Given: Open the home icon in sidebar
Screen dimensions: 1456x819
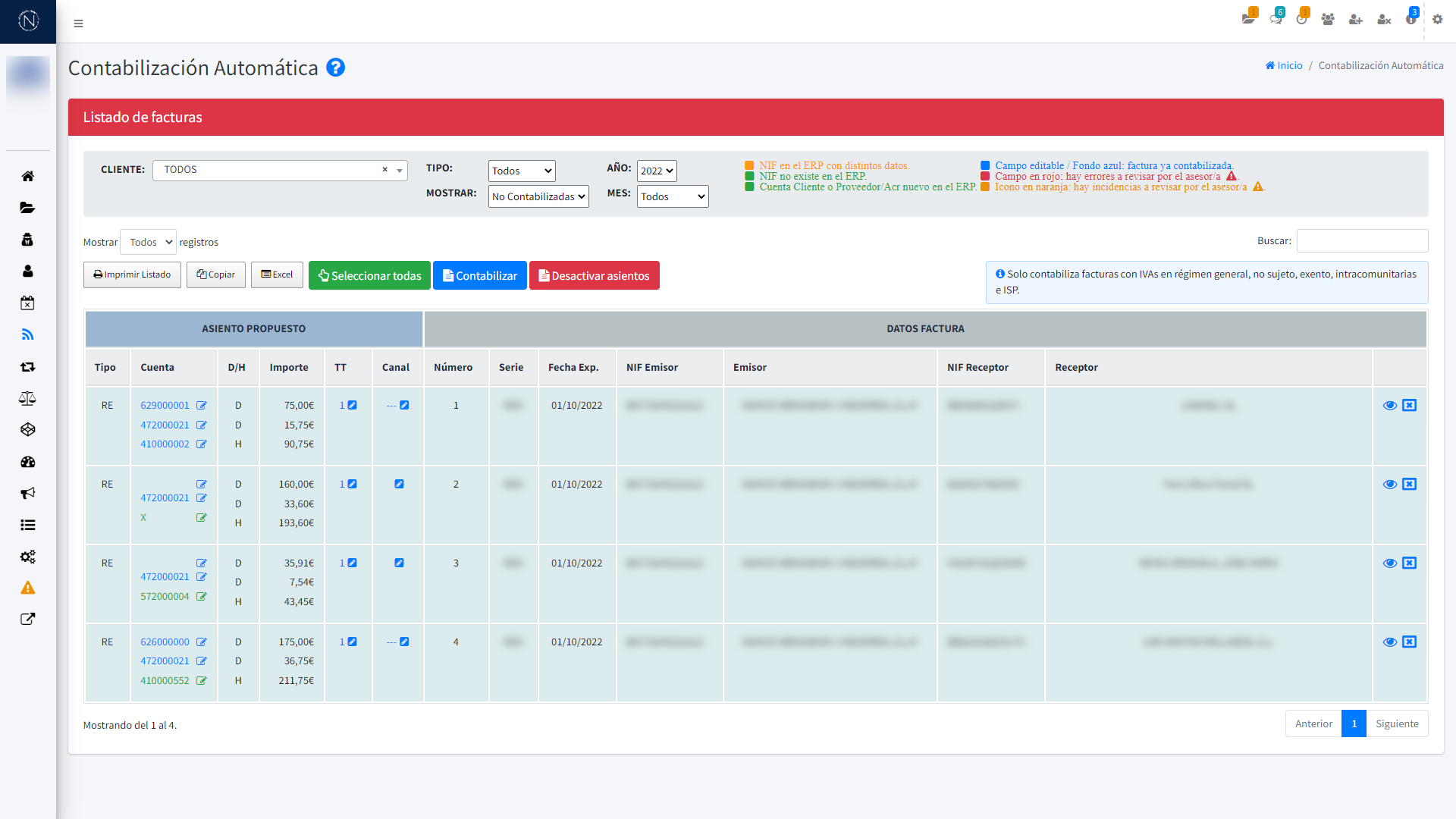Looking at the screenshot, I should (28, 176).
